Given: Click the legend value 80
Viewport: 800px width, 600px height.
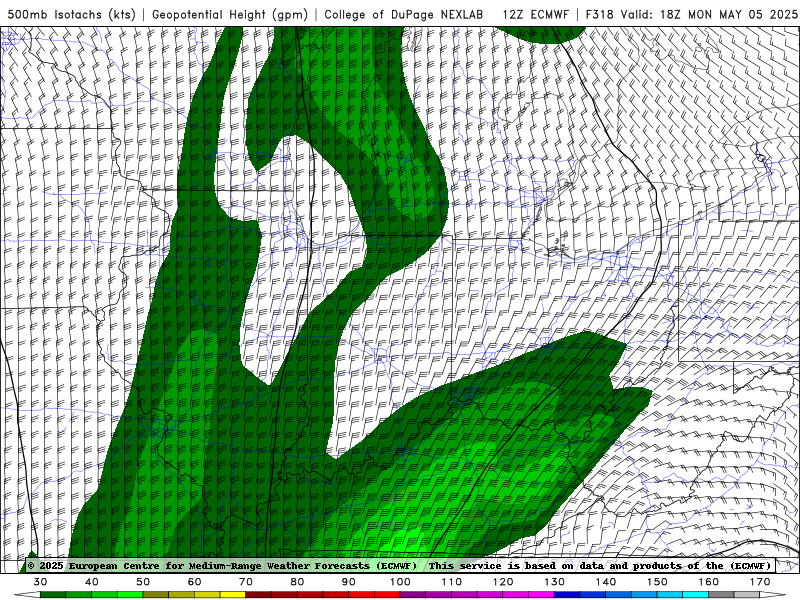Looking at the screenshot, I should pos(297,582).
